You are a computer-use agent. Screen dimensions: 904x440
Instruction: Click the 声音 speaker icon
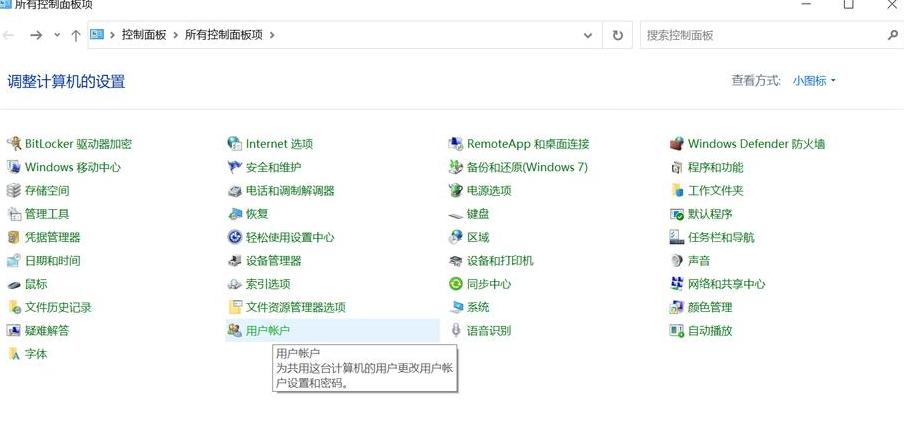677,261
